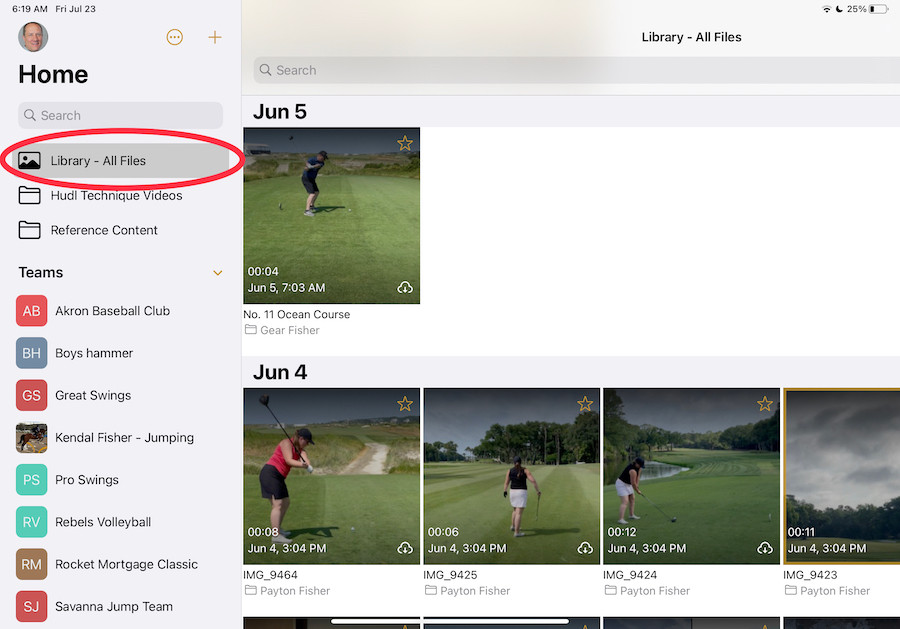The image size is (900, 629).
Task: Download IMG_9424 from cloud
Action: [765, 548]
